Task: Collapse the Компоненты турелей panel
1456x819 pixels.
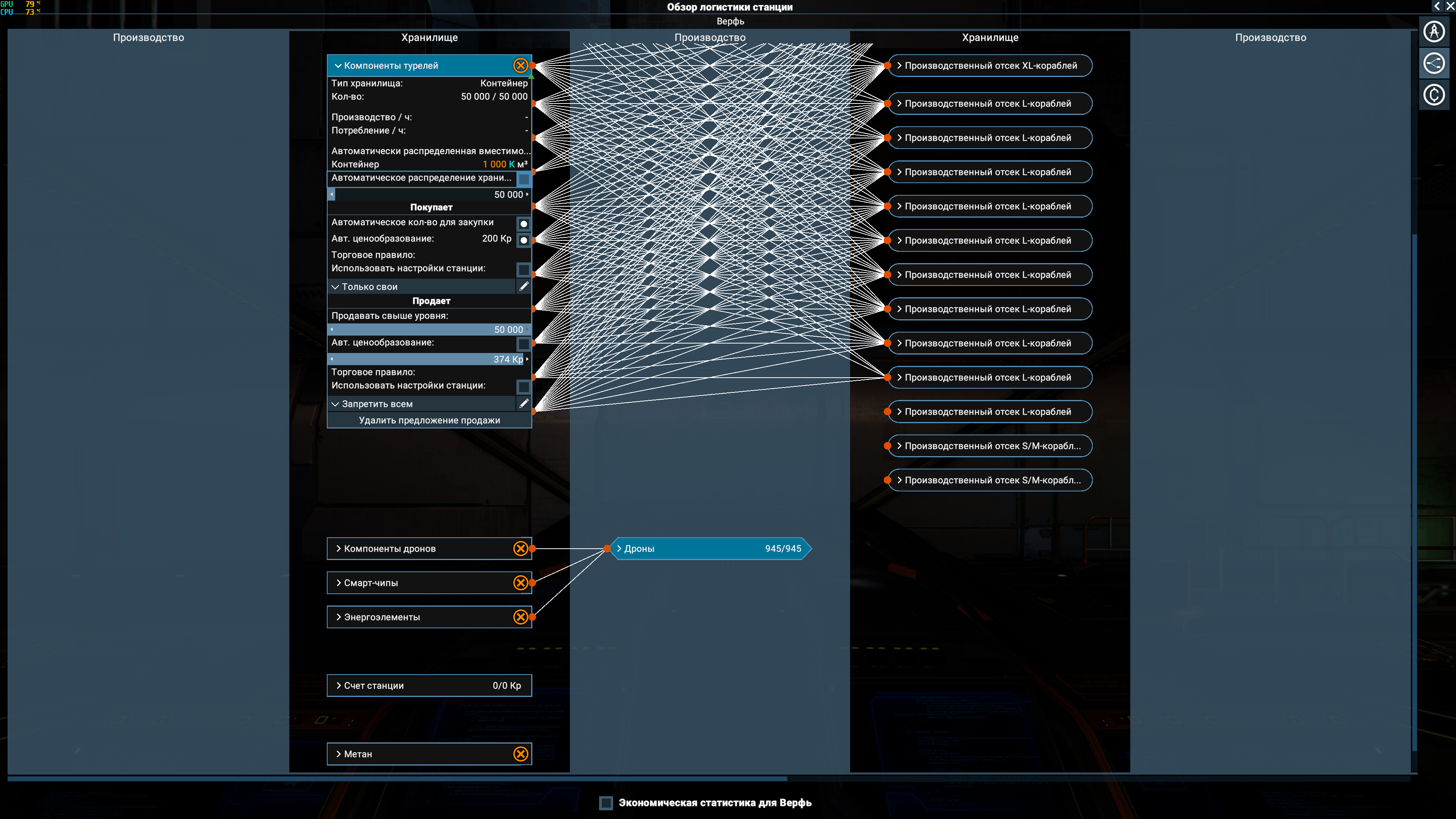Action: [x=338, y=66]
